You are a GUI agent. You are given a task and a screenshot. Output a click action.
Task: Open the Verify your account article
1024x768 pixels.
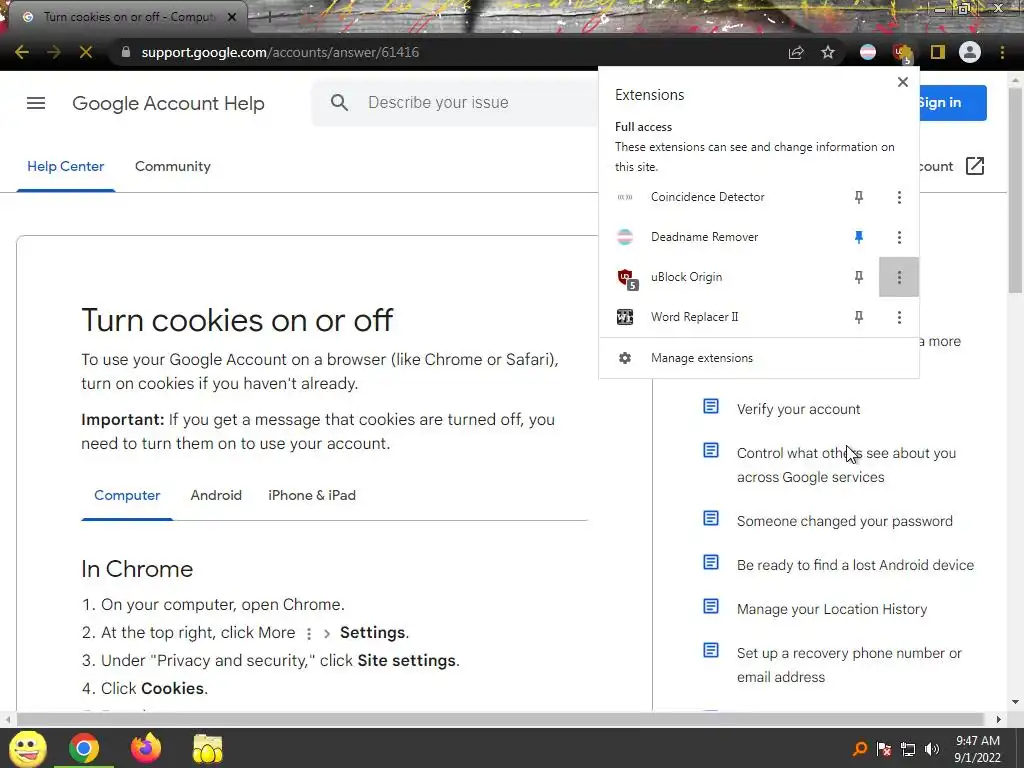click(798, 409)
